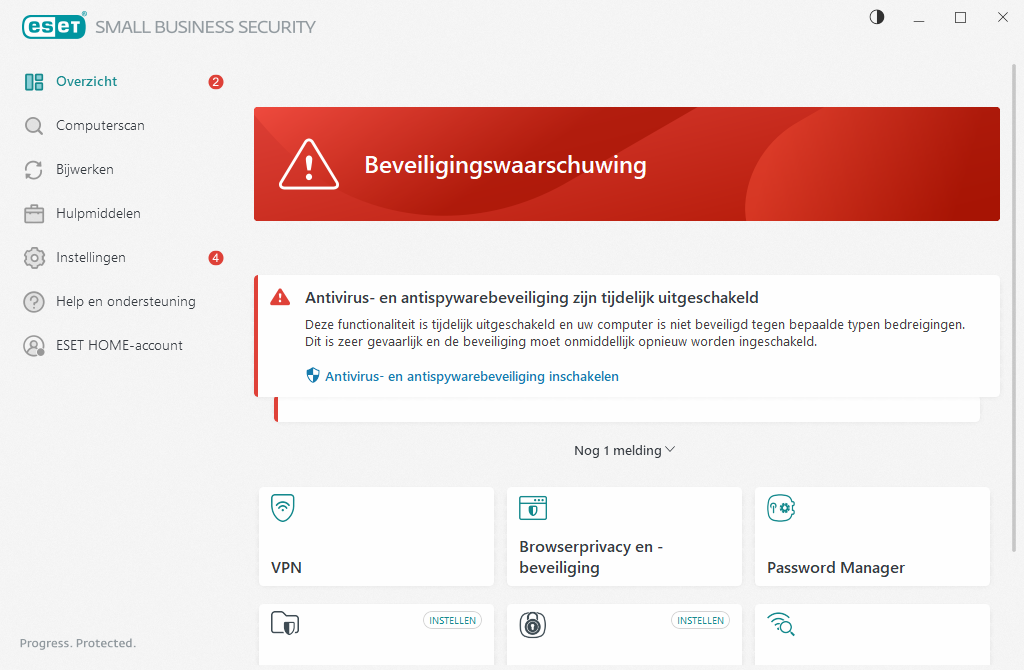Click the ESET logo
The width and height of the screenshot is (1024, 670).
(x=54, y=27)
